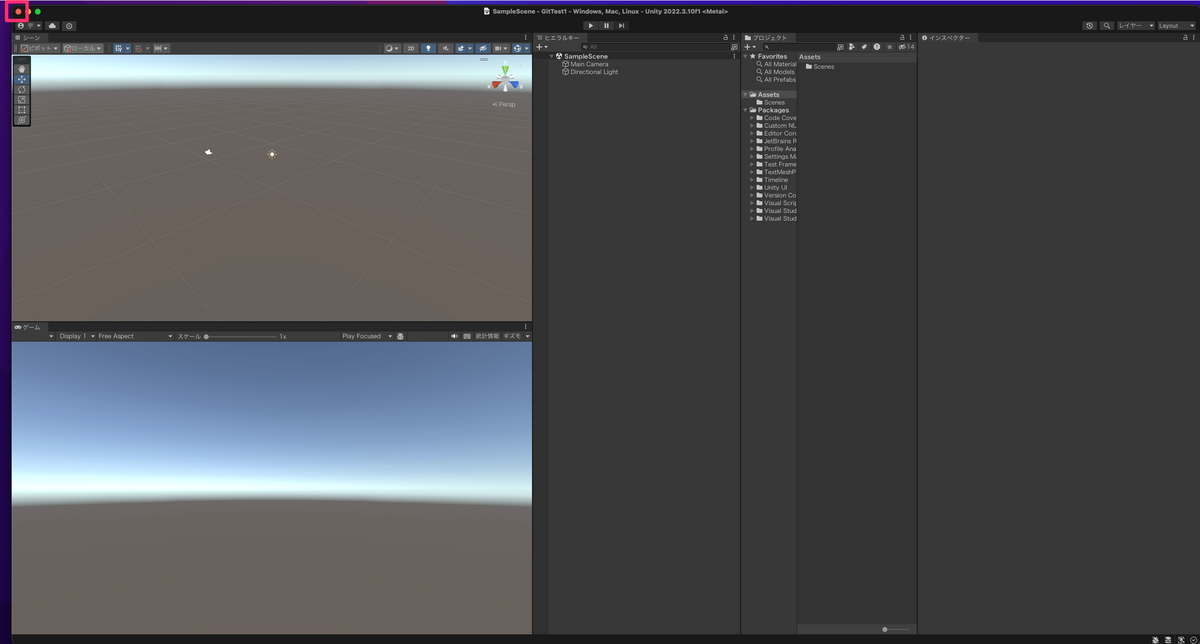
Task: Open the global search magnifier icon
Action: point(1106,26)
